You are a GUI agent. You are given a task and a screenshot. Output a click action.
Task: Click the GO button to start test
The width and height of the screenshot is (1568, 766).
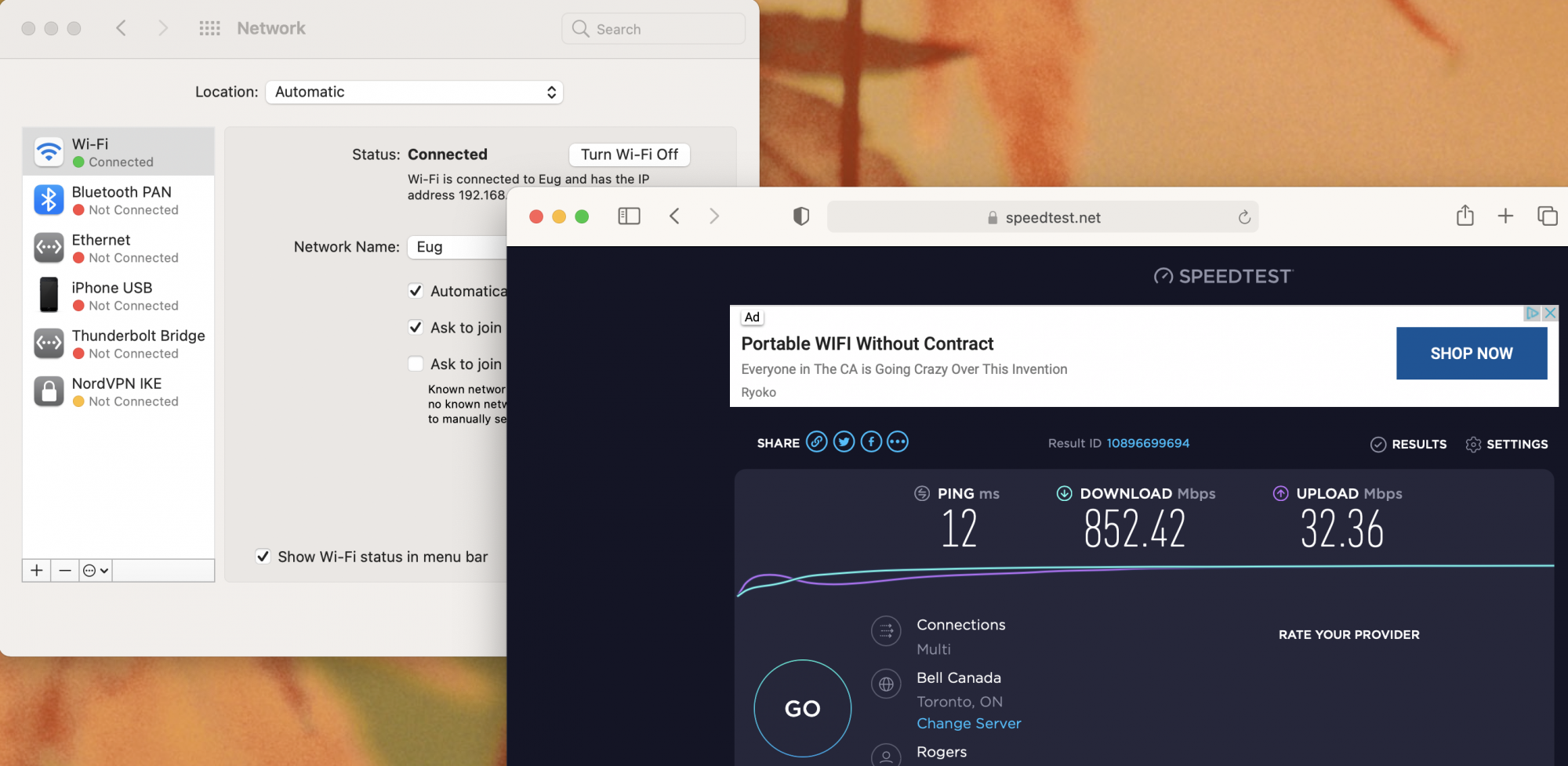[803, 708]
